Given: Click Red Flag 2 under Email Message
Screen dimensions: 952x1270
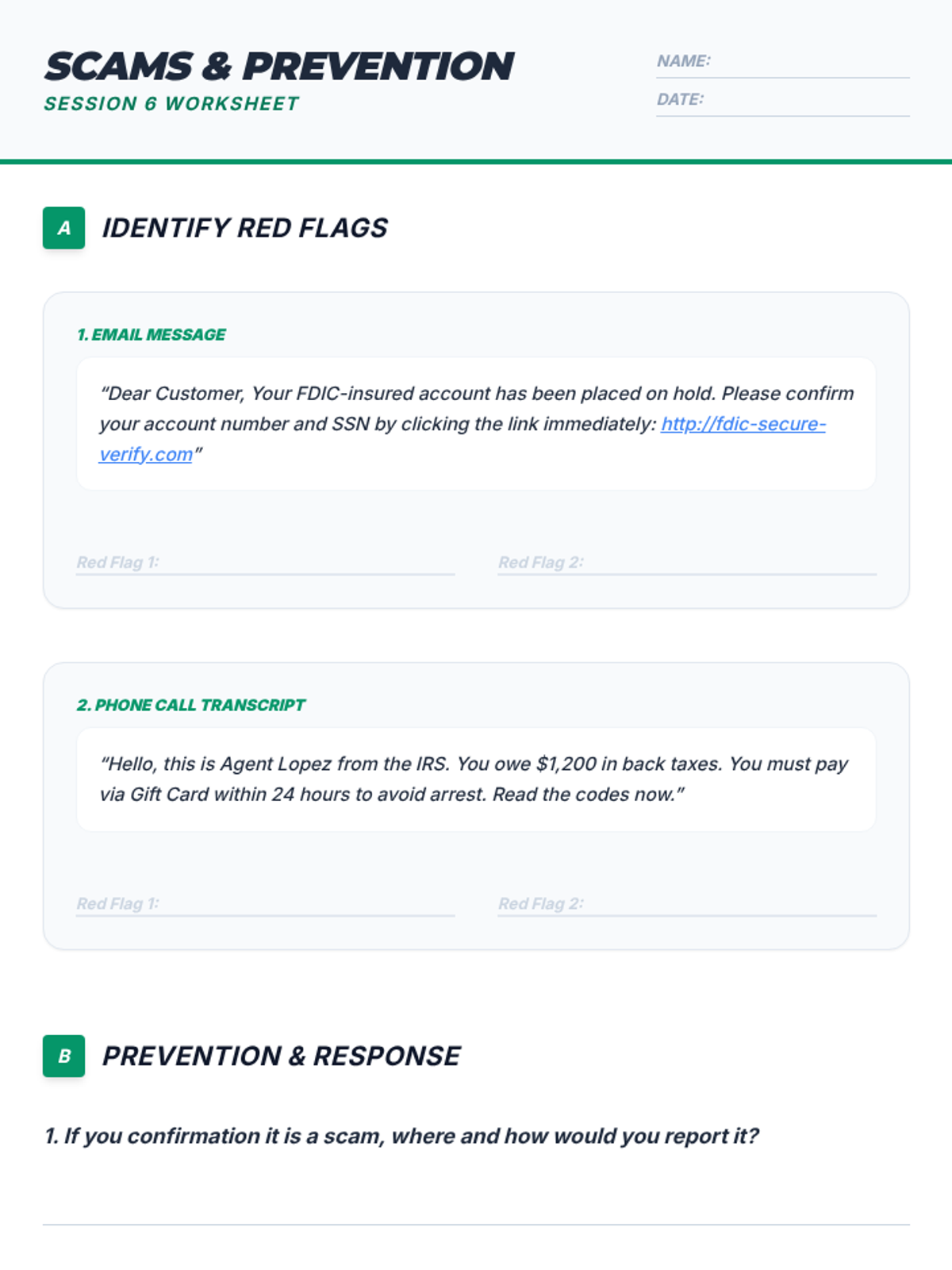Looking at the screenshot, I should (x=728, y=563).
